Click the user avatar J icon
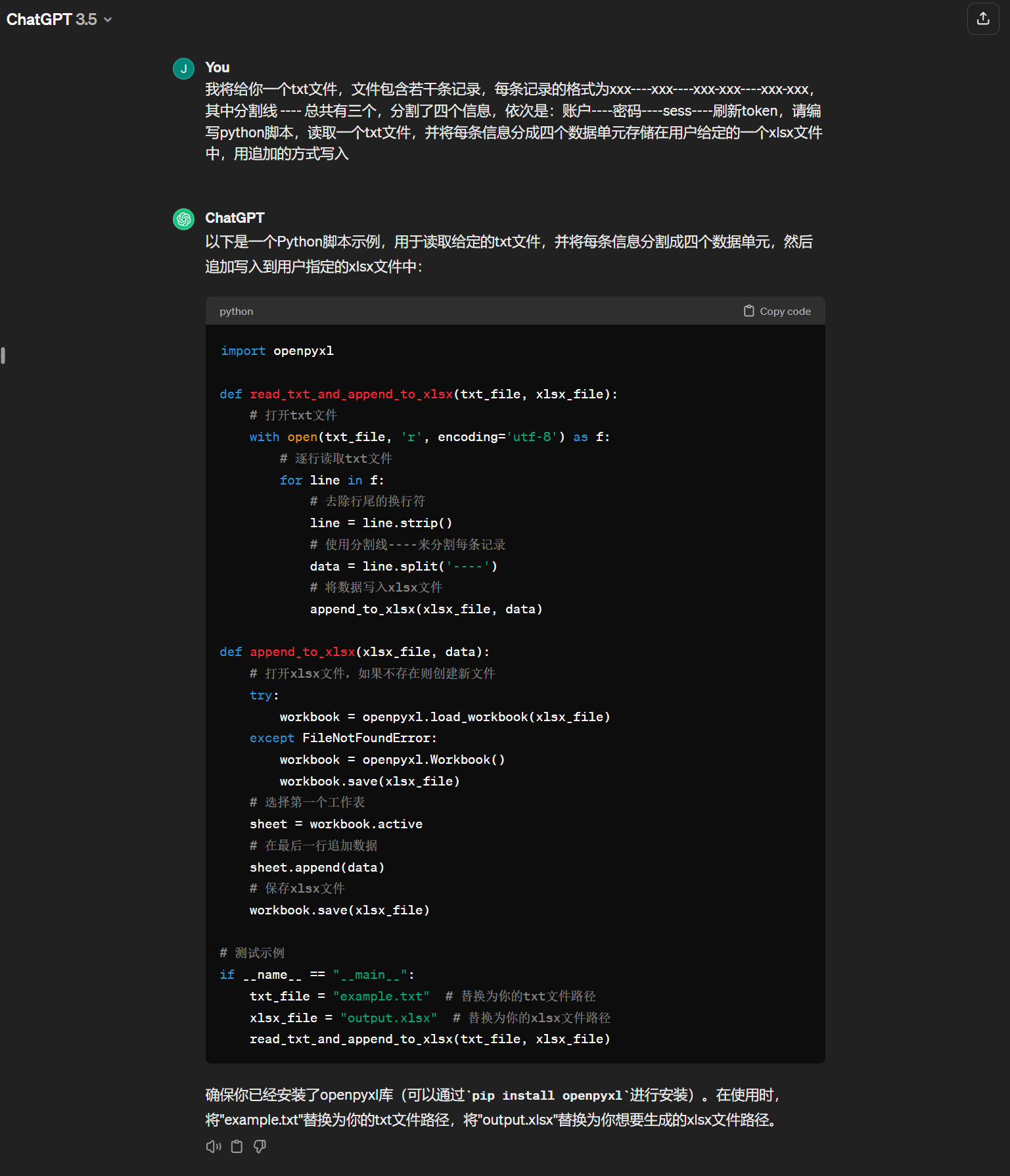 (x=183, y=68)
